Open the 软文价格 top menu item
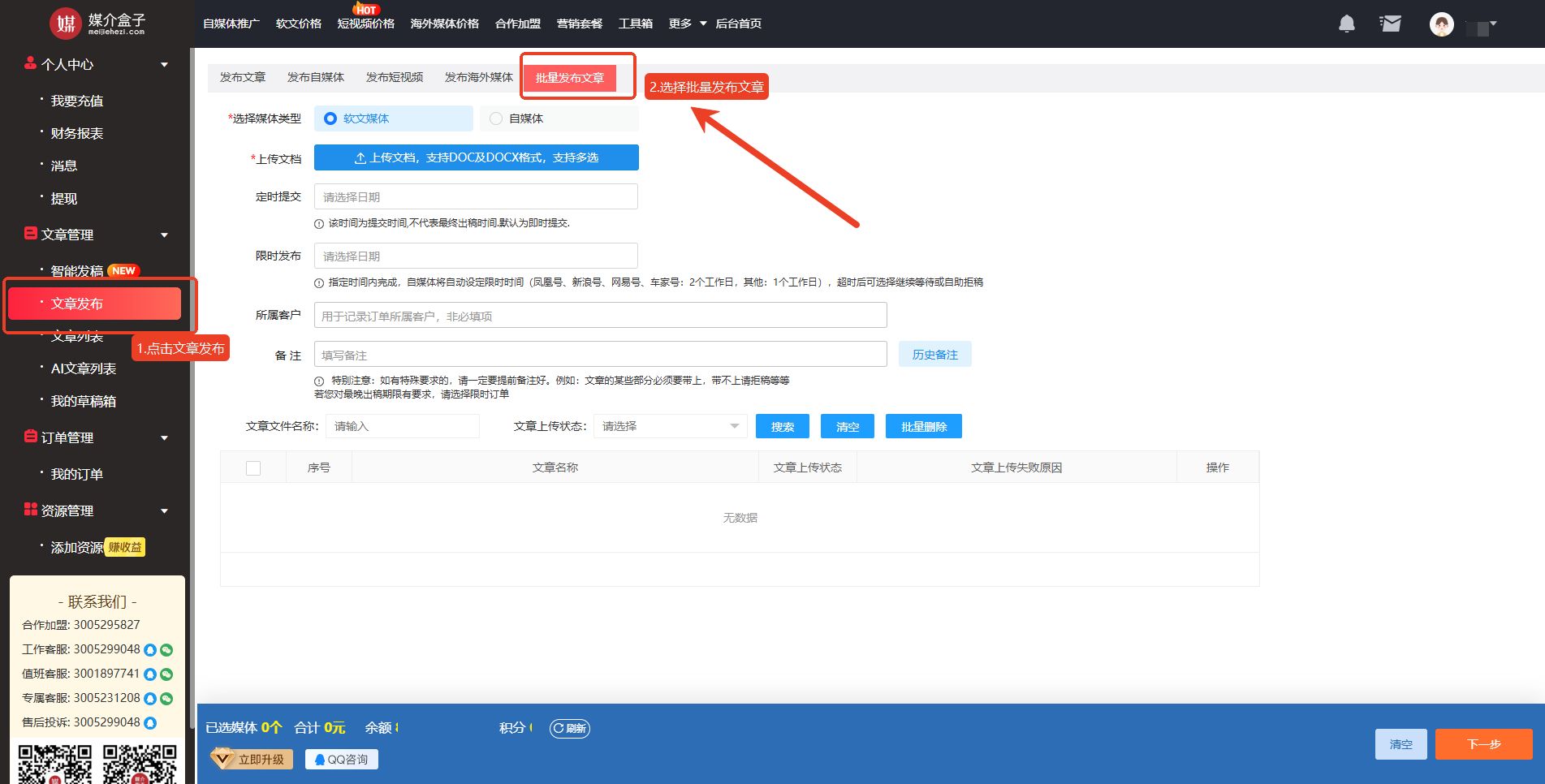 coord(298,24)
